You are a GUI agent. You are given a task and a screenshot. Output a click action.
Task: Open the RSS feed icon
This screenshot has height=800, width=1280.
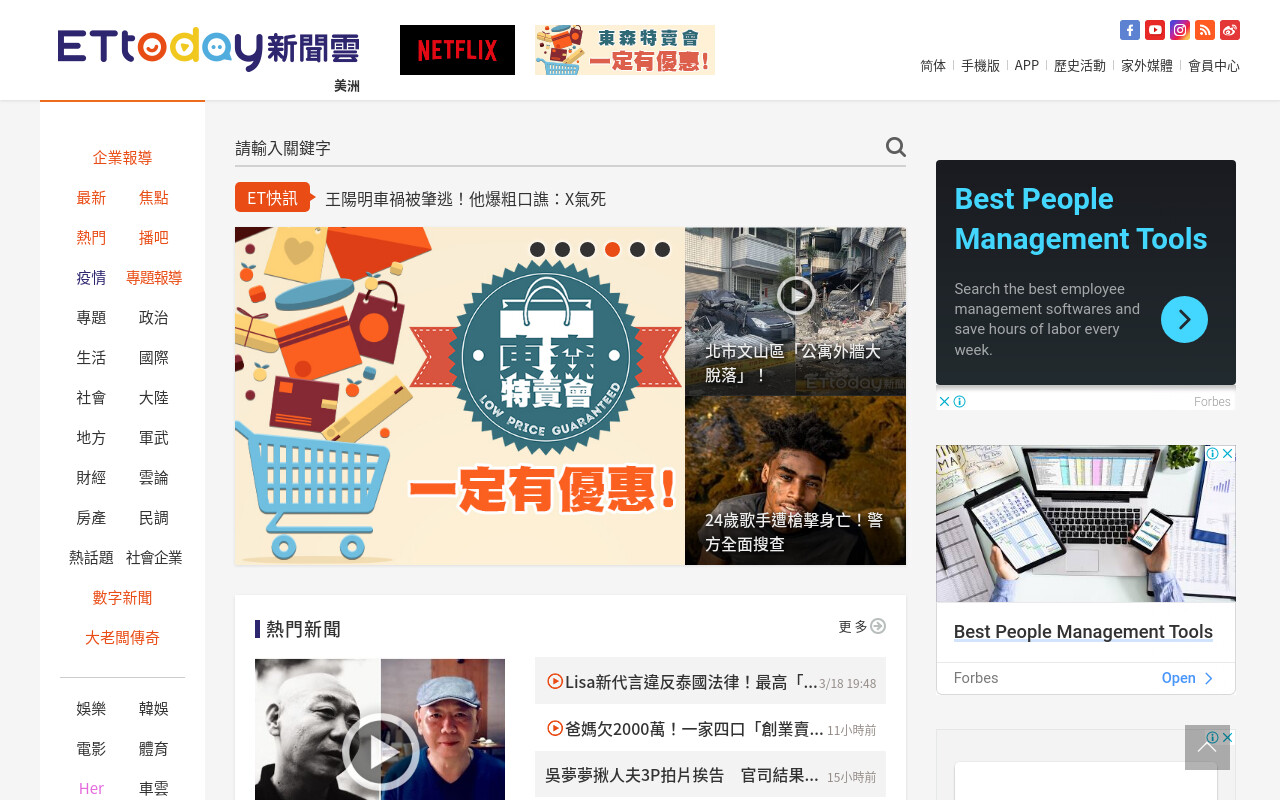click(x=1205, y=30)
